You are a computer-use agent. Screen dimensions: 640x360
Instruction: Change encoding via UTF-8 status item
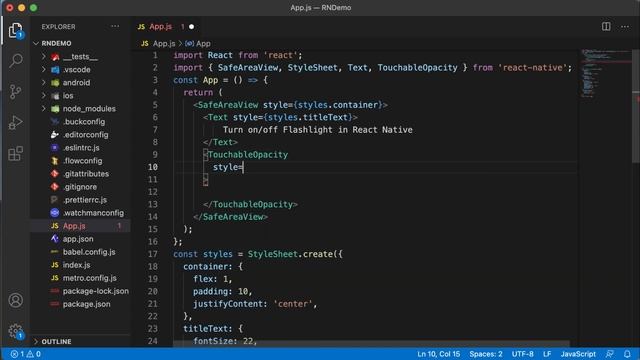pos(522,354)
